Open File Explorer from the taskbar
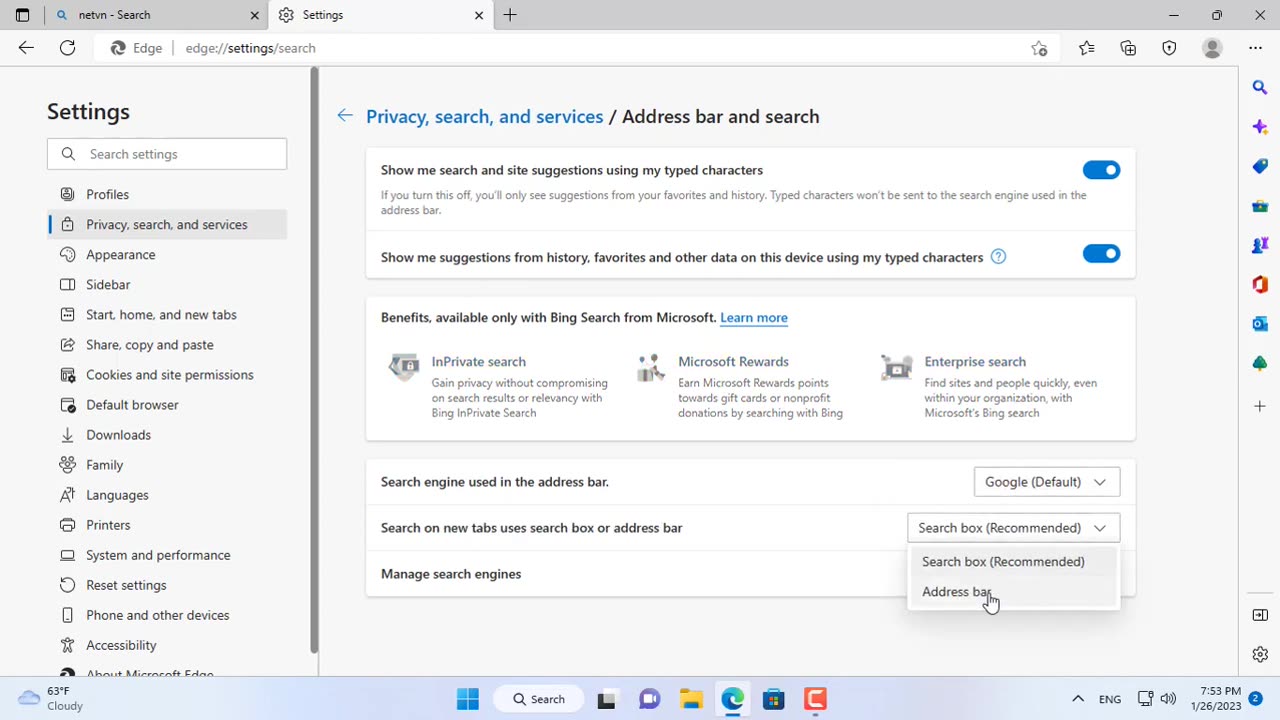 [x=691, y=699]
